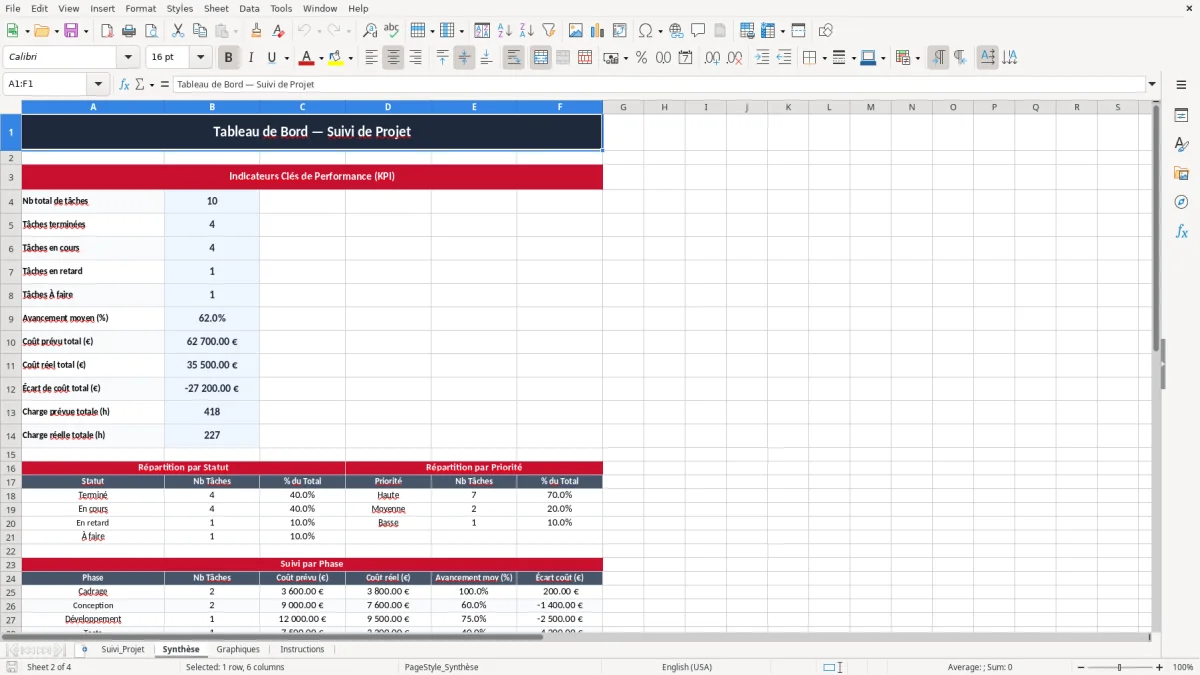Viewport: 1200px width, 675px height.
Task: Click the vertical scrollbar
Action: 1156,365
